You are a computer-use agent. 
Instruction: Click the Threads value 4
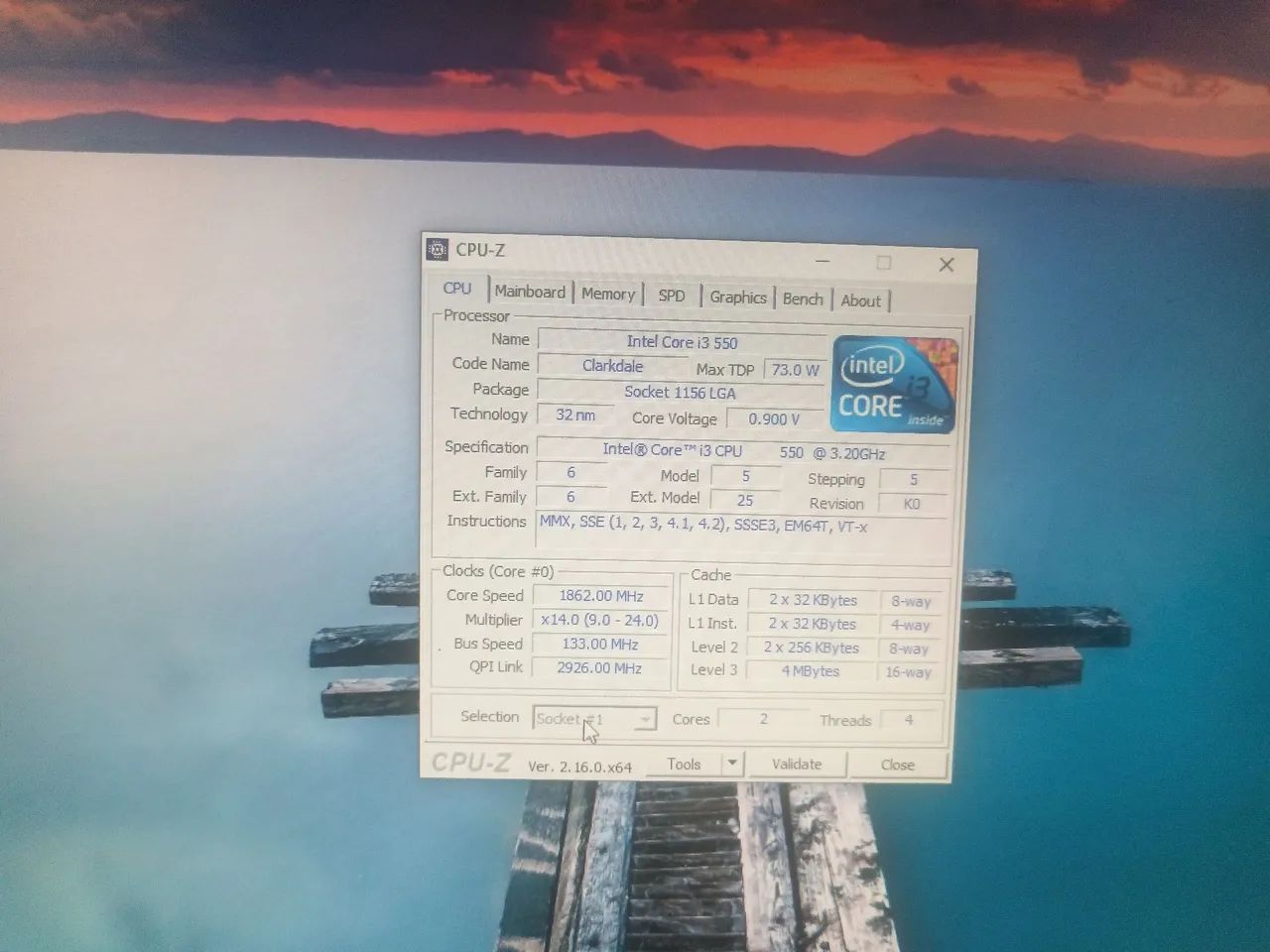[909, 720]
